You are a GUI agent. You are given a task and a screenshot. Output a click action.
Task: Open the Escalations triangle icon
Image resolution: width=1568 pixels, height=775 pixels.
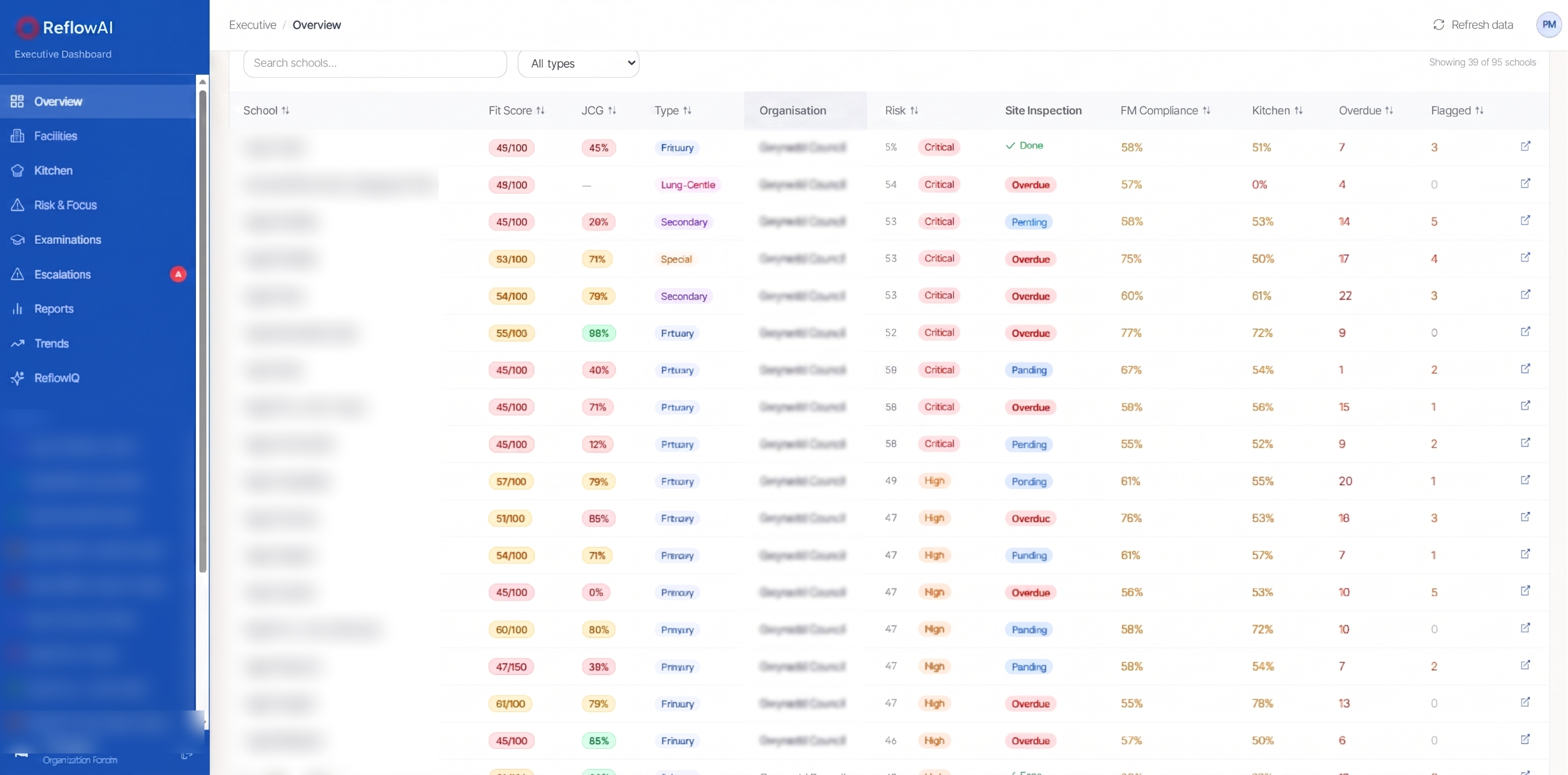point(17,274)
